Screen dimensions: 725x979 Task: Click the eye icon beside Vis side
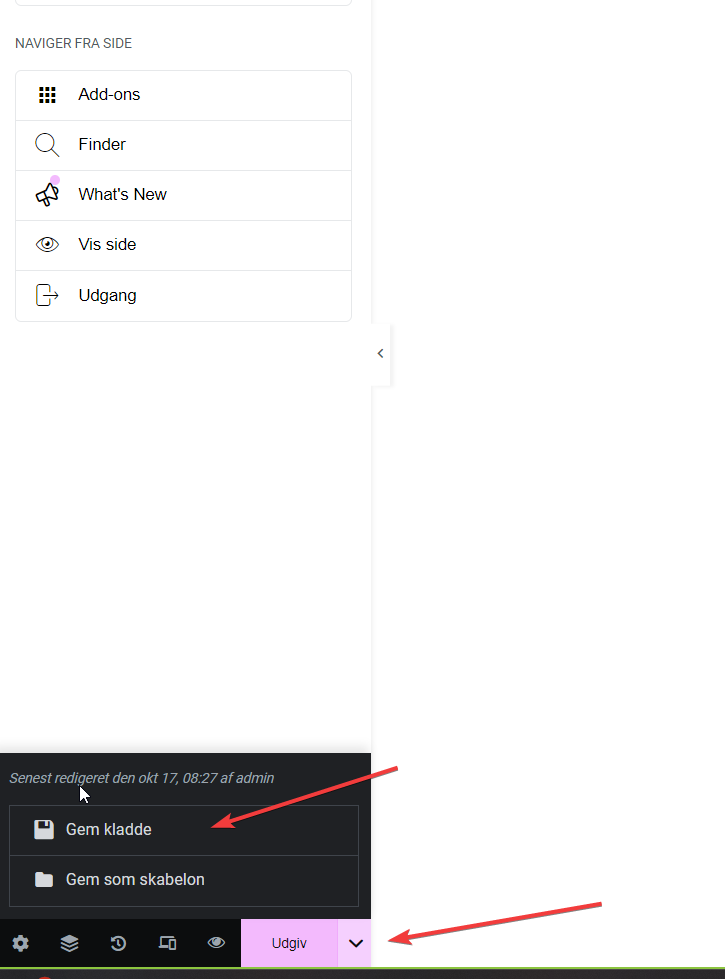point(47,245)
